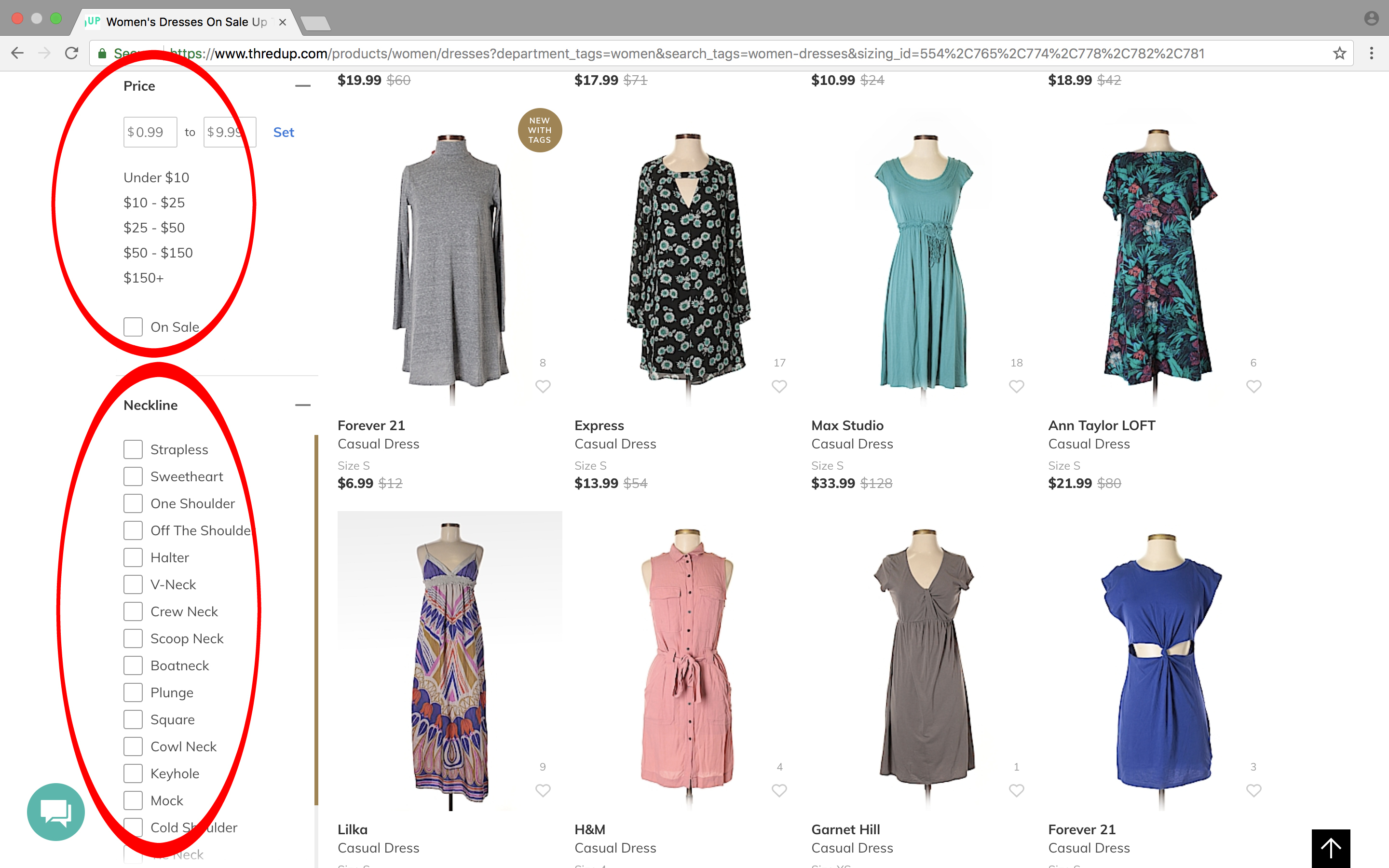This screenshot has width=1389, height=868.
Task: Open the chat support bubble
Action: 55,812
